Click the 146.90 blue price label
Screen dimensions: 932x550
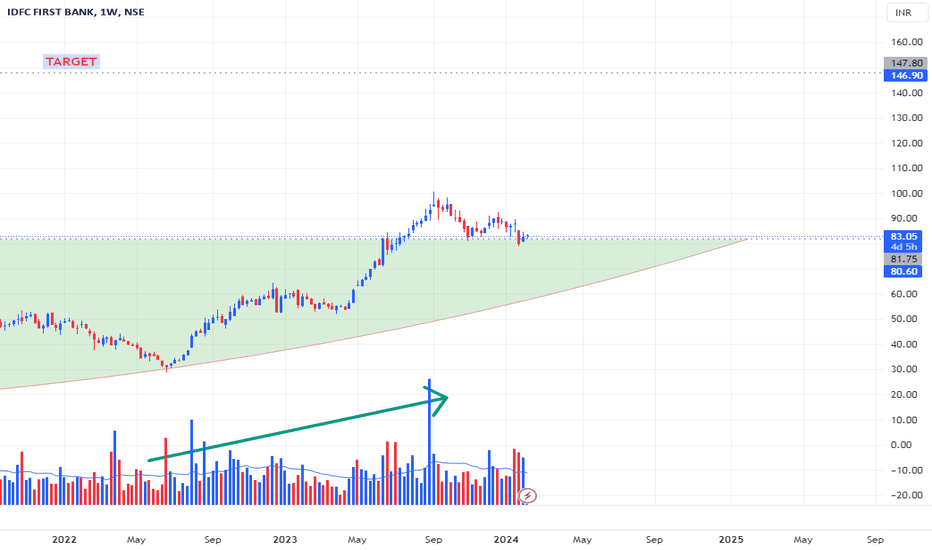tap(905, 76)
